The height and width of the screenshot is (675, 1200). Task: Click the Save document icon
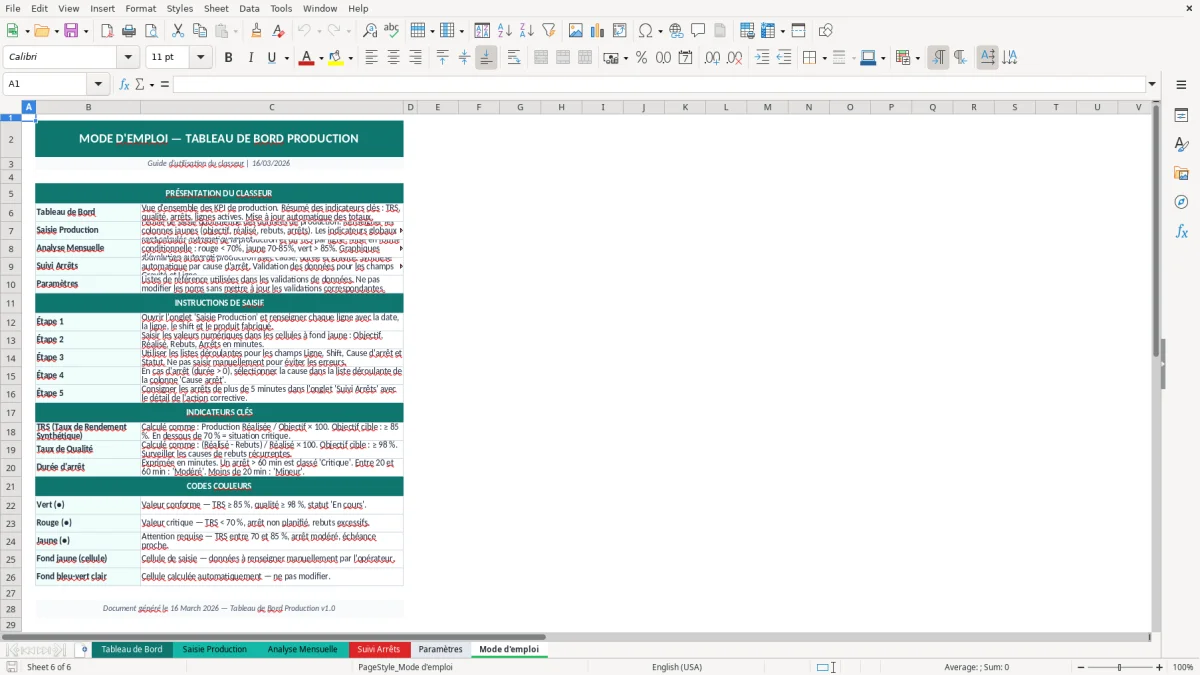(71, 31)
